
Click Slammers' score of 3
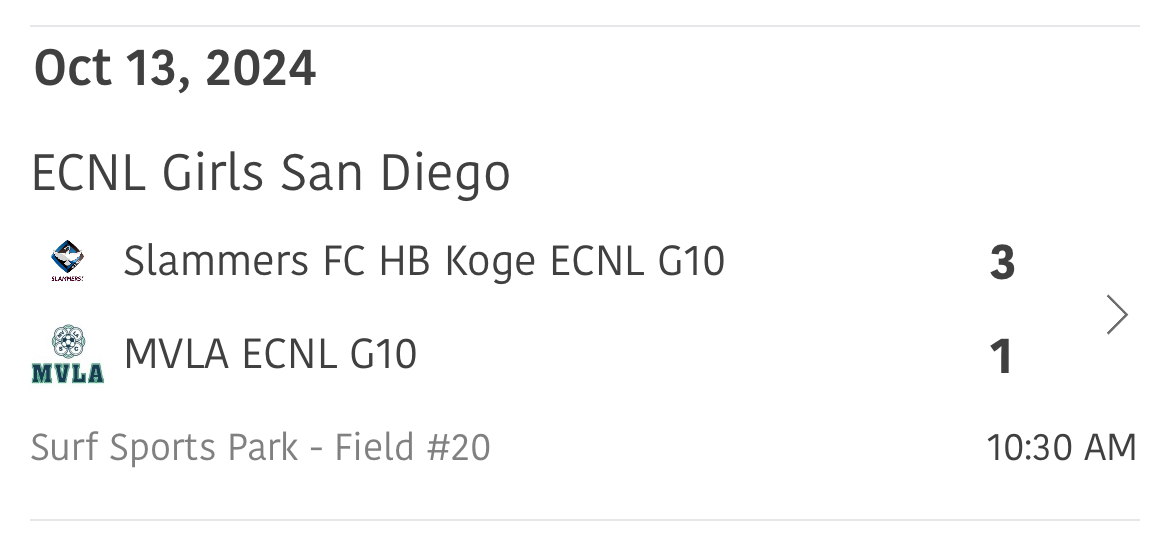tap(1002, 263)
